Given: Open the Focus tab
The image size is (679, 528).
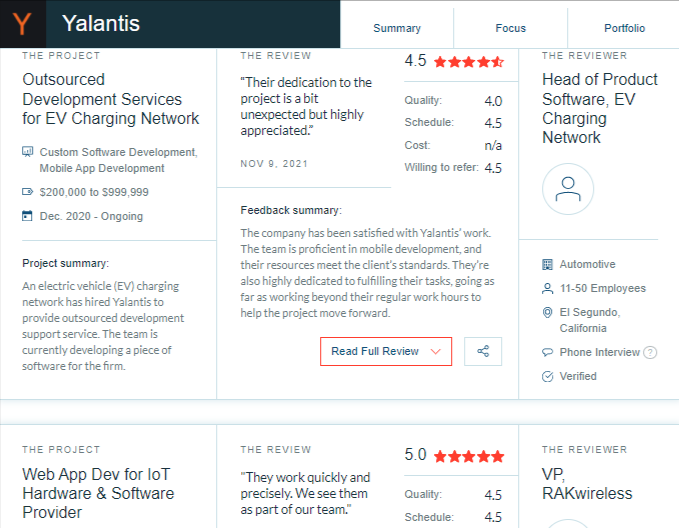Looking at the screenshot, I should coord(510,28).
